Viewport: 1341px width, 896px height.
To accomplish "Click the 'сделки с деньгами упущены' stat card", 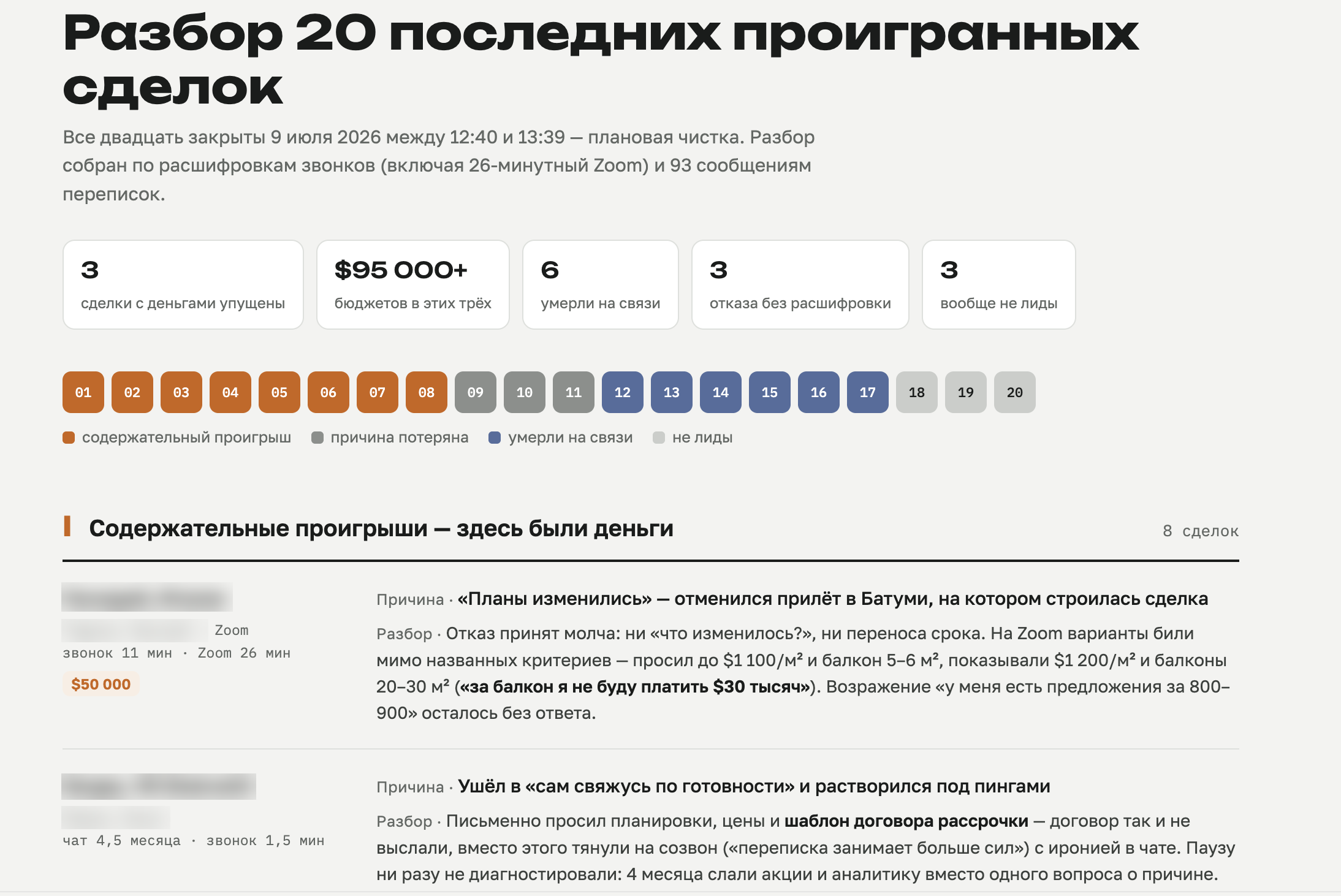I will 183,284.
